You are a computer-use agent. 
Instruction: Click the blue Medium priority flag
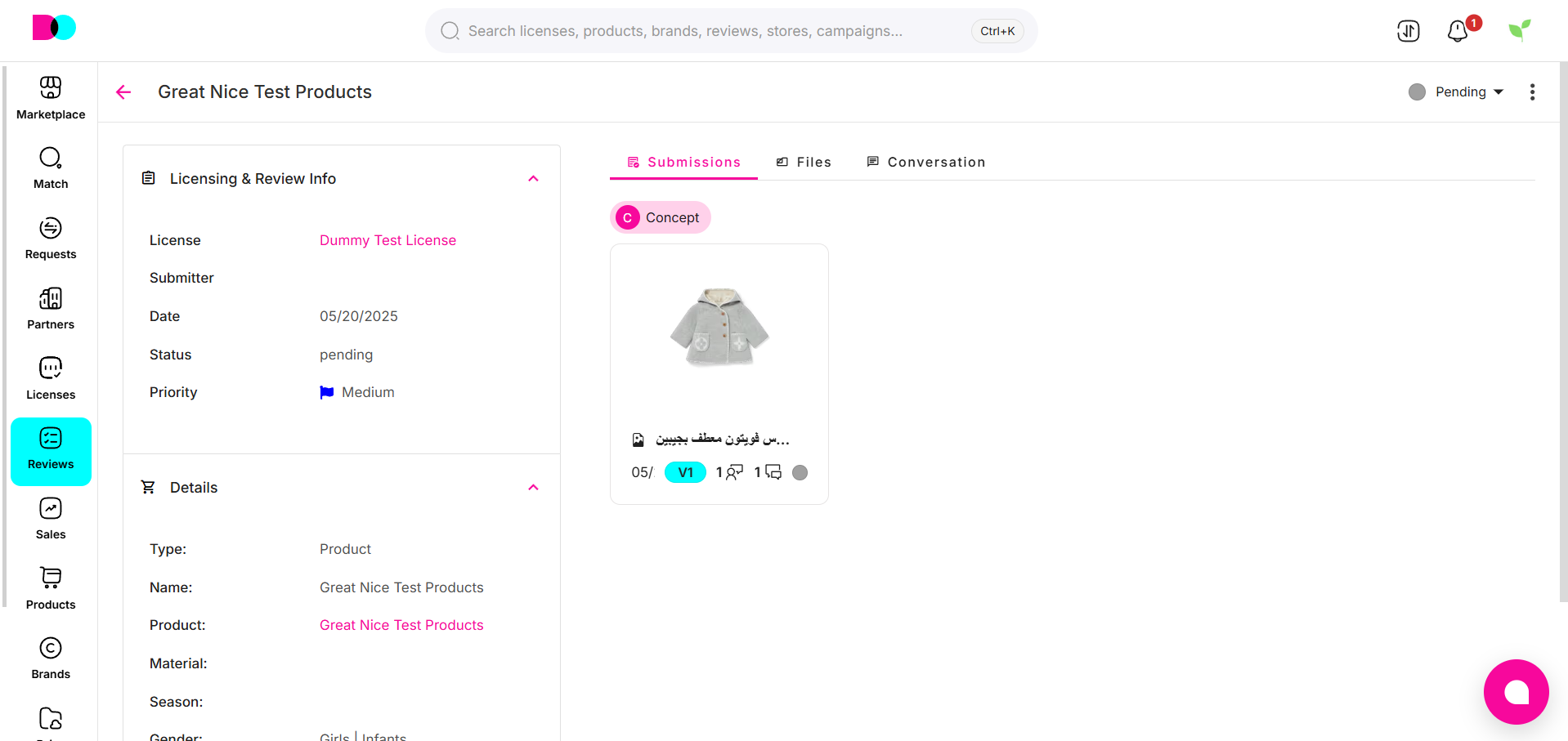pos(327,392)
